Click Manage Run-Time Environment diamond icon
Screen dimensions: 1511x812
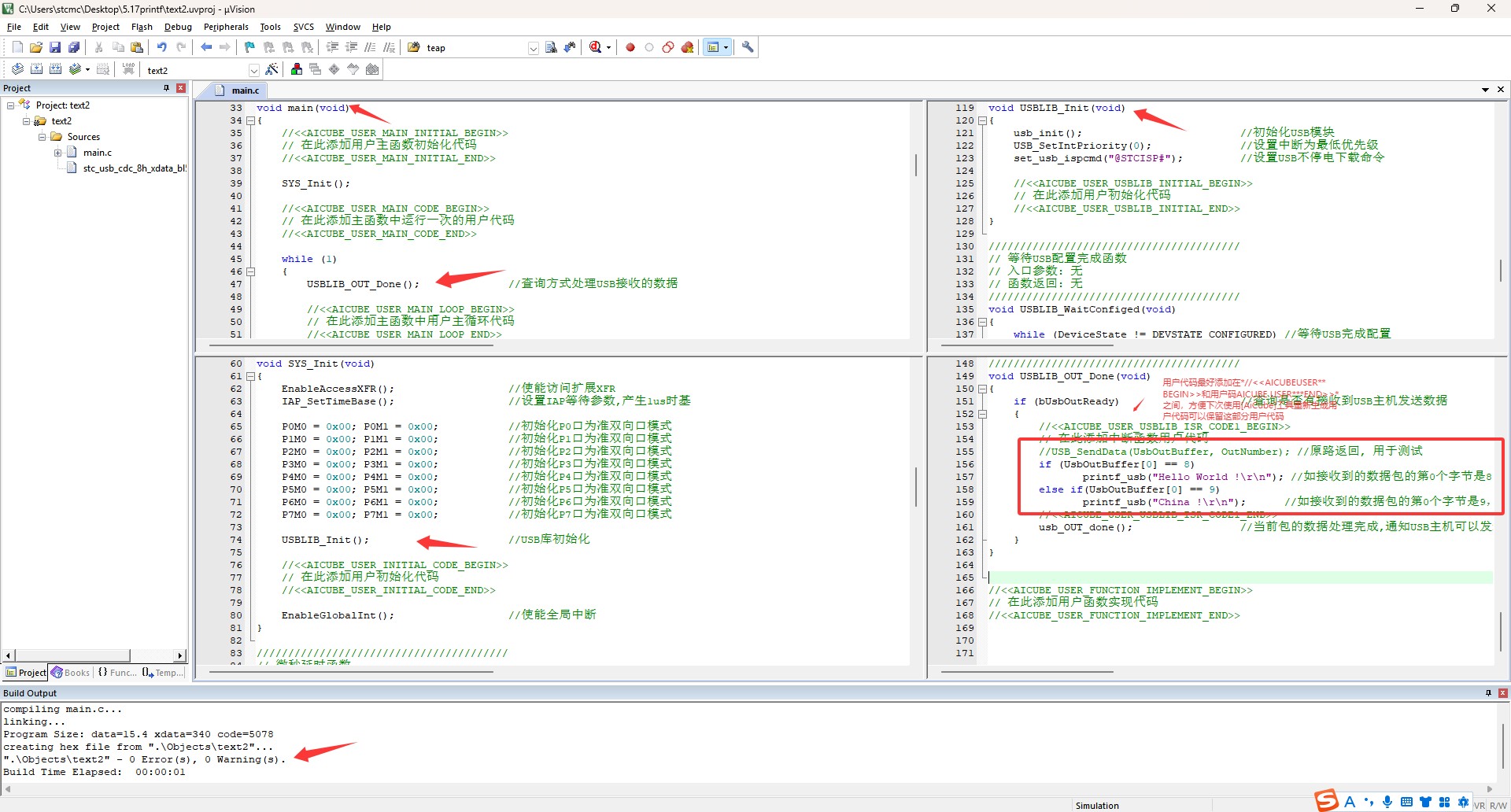point(334,69)
